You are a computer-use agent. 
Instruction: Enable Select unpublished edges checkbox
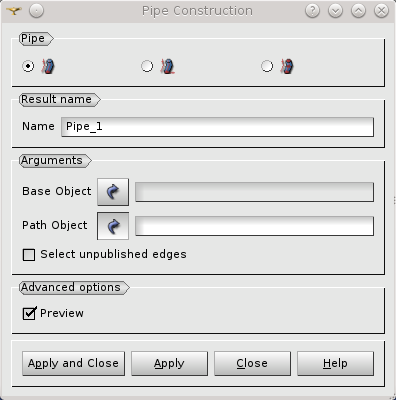pyautogui.click(x=29, y=255)
